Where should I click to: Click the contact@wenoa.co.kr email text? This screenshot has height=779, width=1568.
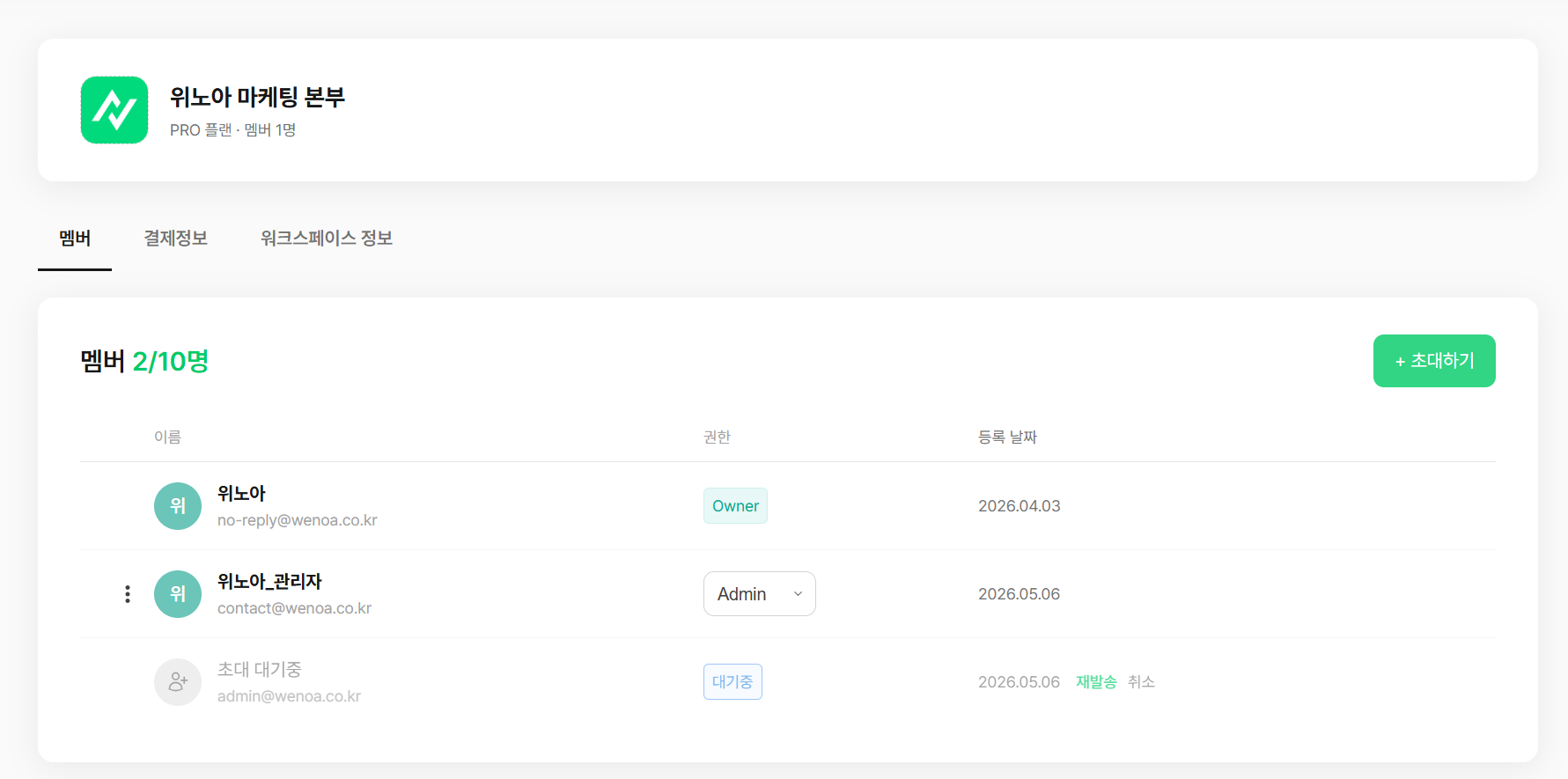(294, 608)
